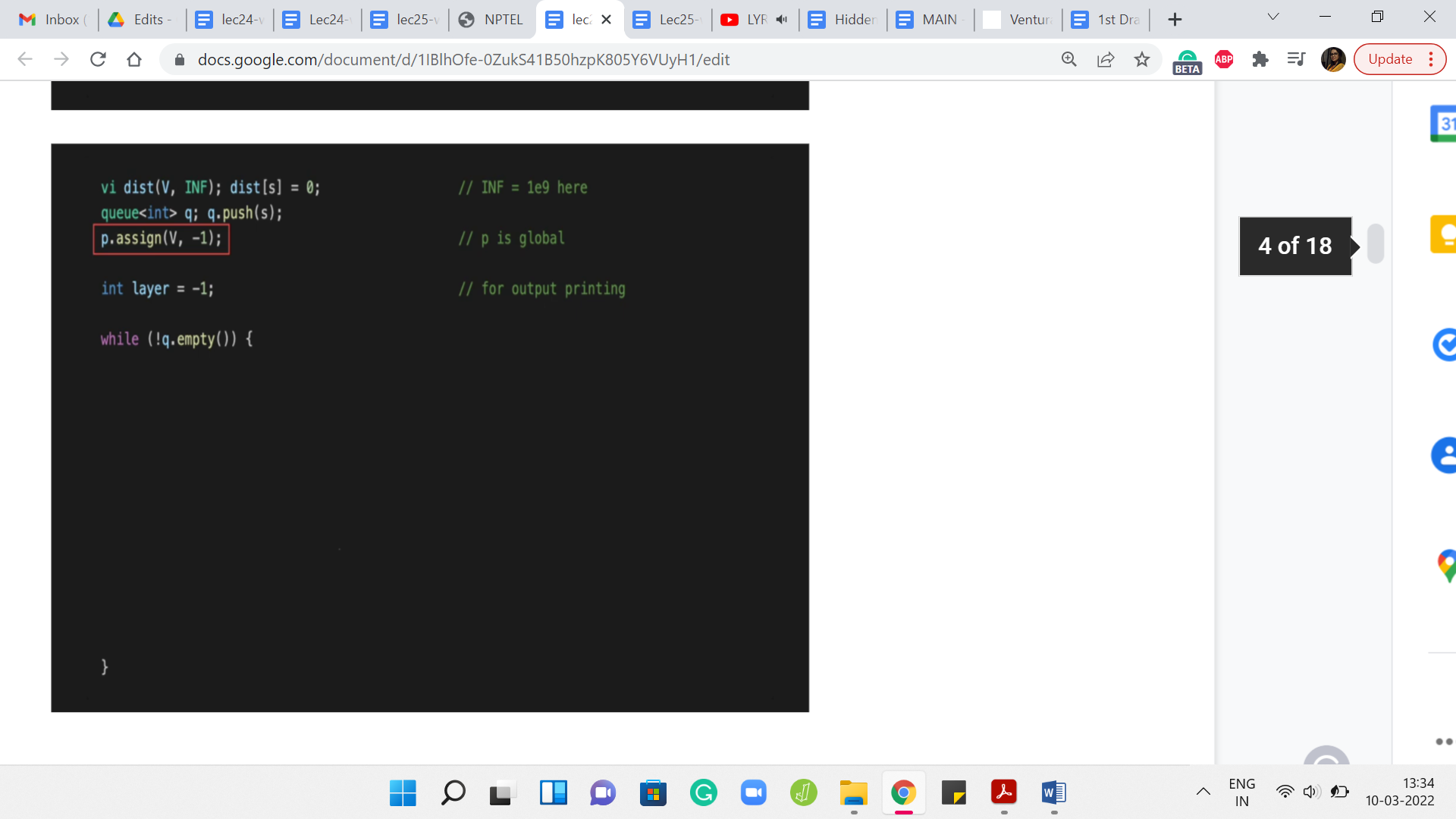Screen dimensions: 1456x819
Task: Click the home page icon
Action: coord(134,59)
